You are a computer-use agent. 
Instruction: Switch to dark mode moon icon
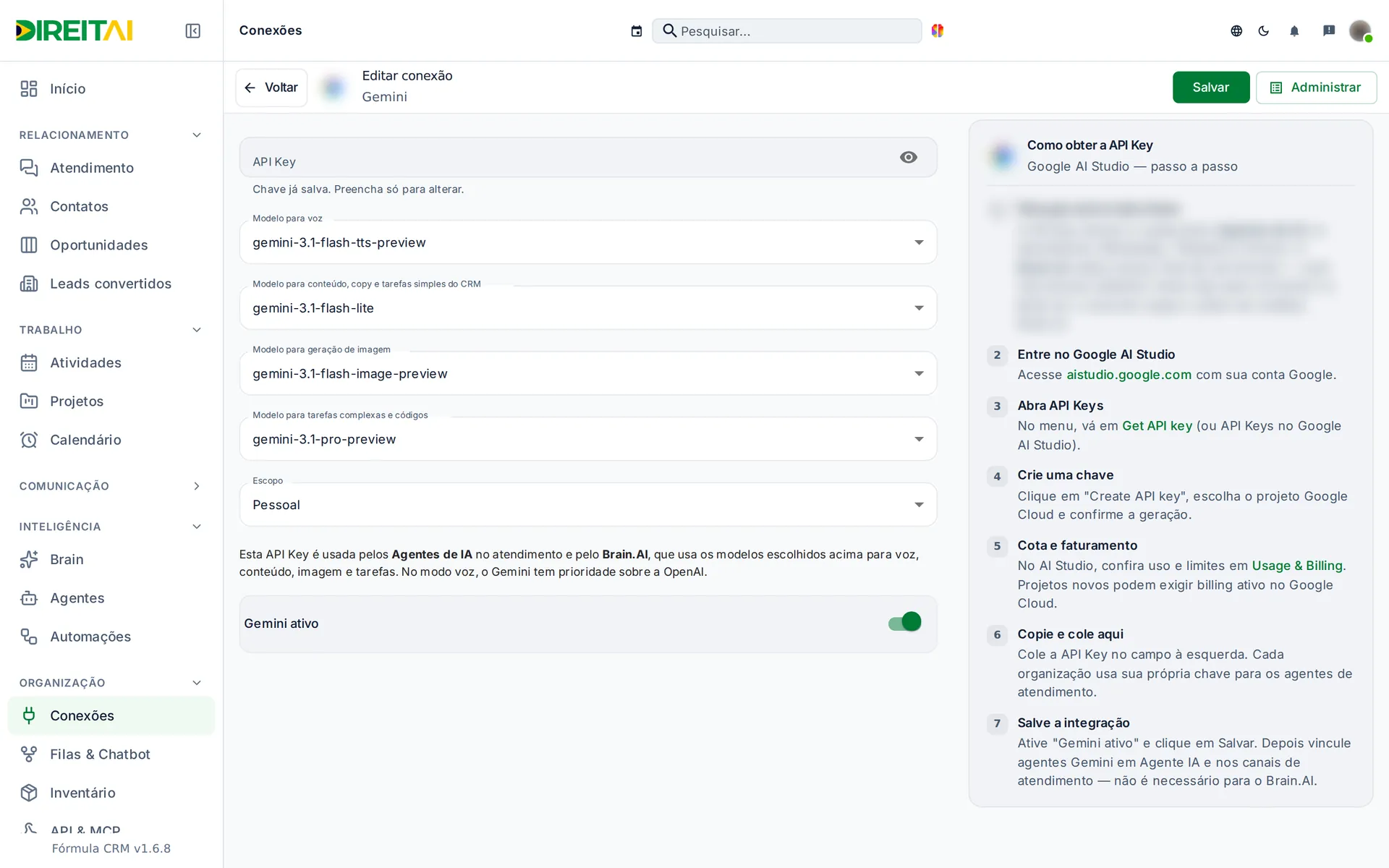[x=1264, y=30]
